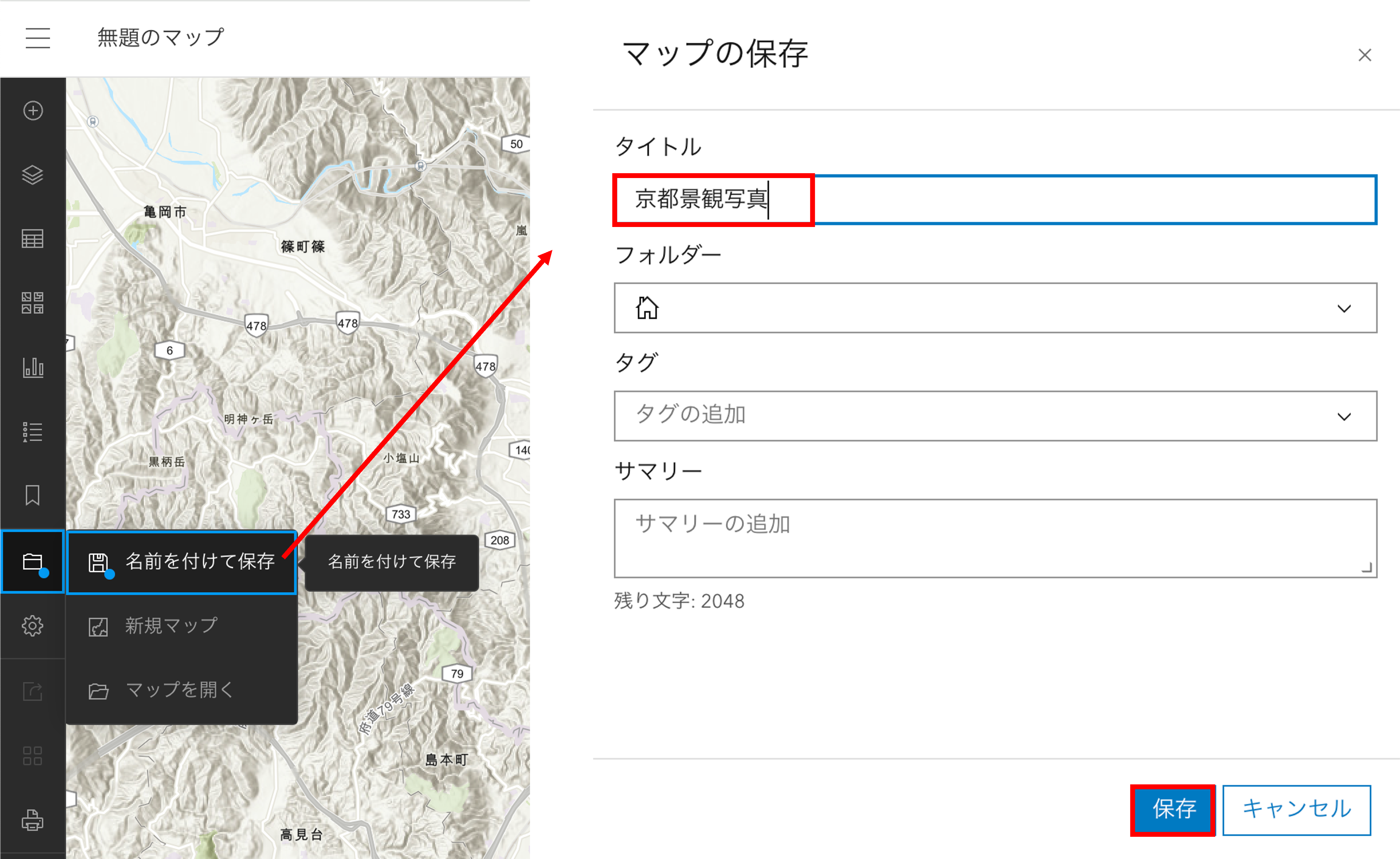
Task: Click the 篠町篠 label on map
Action: coord(303,246)
